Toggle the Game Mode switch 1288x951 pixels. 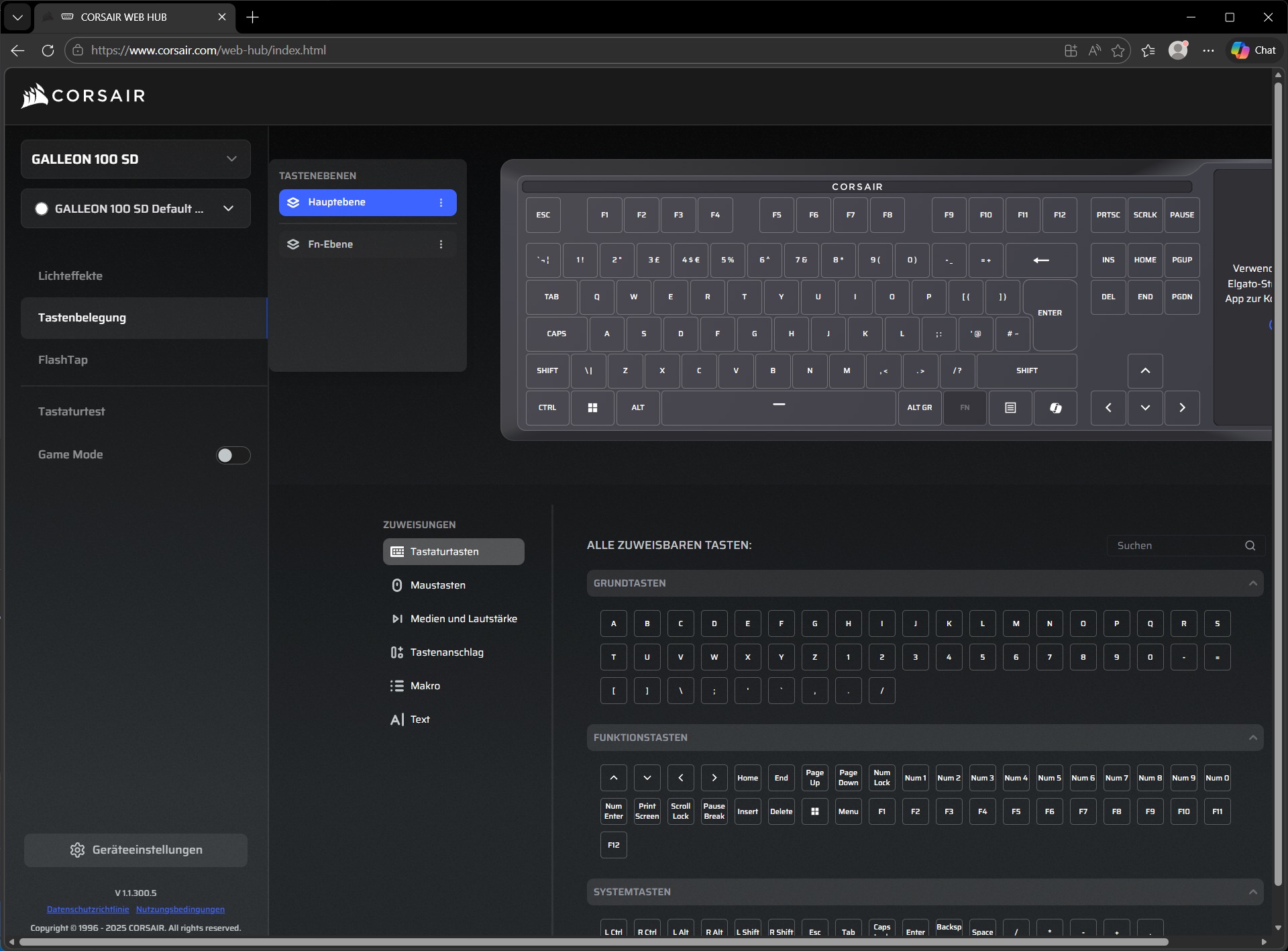pos(233,456)
